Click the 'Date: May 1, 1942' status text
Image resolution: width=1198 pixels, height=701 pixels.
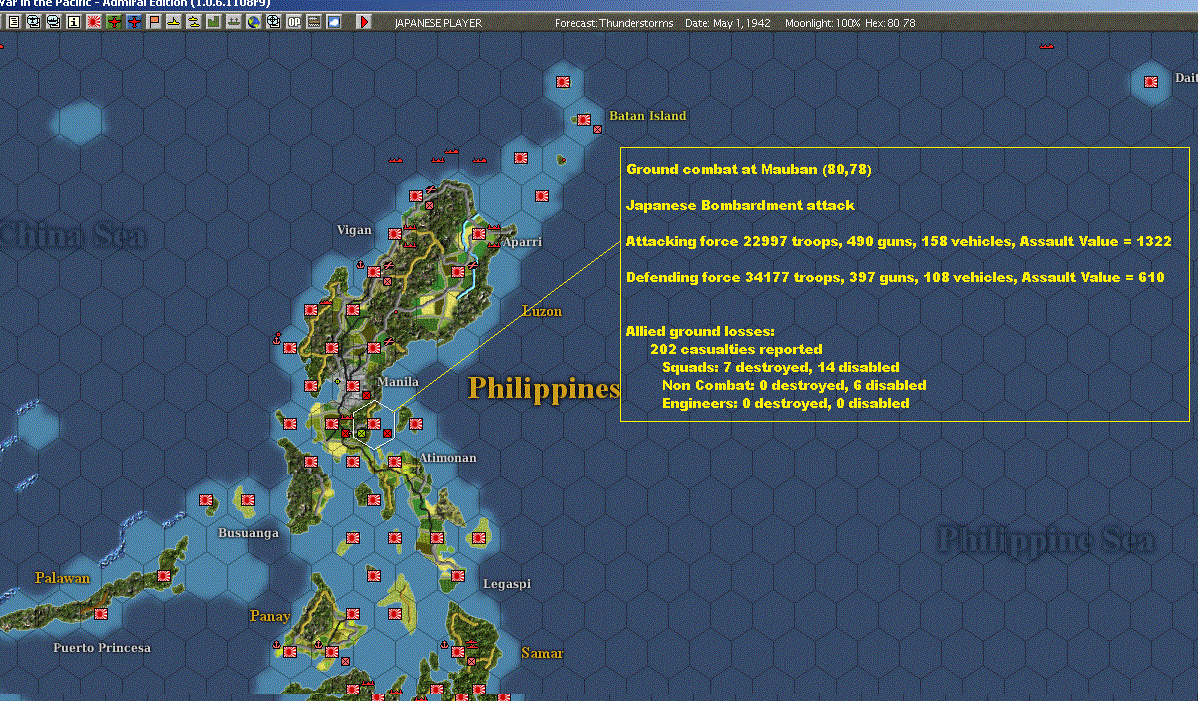tap(727, 23)
